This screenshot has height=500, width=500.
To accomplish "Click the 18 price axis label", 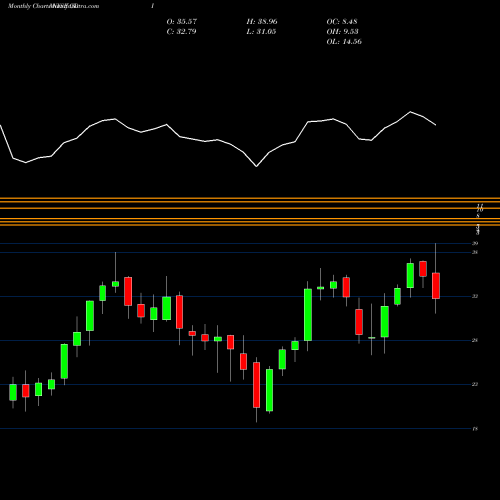I will coord(475,429).
